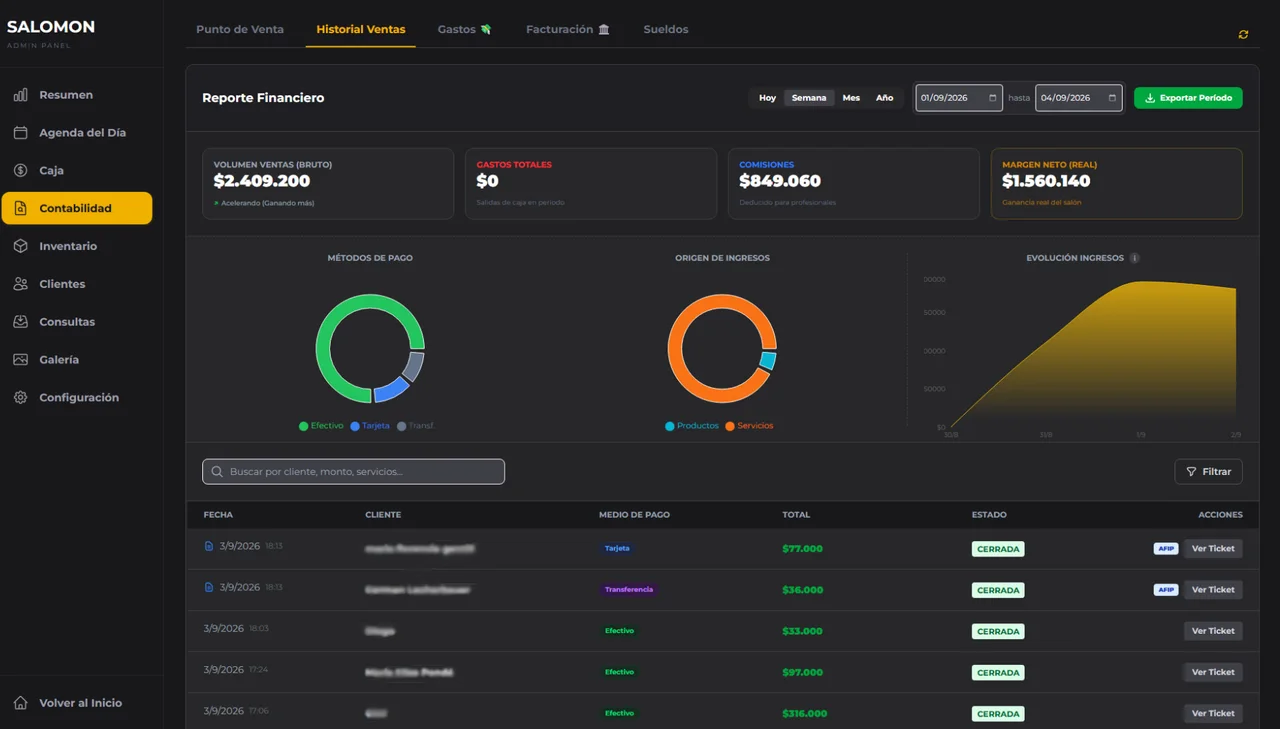The image size is (1280, 729).
Task: Select the Mes period filter
Action: (x=851, y=98)
